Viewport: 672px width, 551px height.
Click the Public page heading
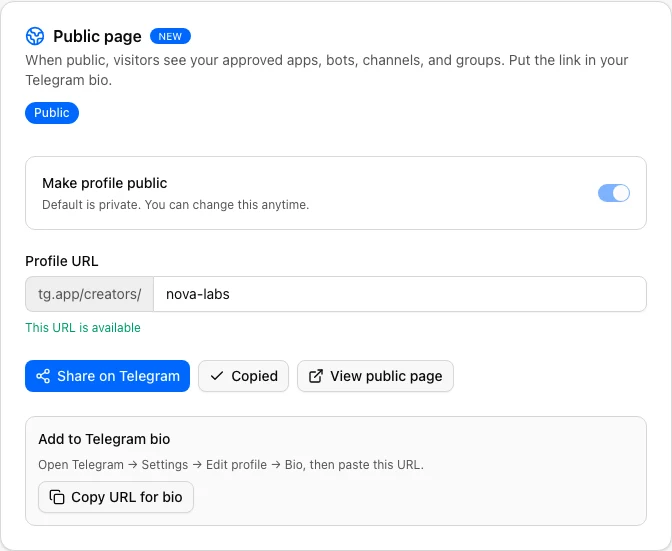(97, 36)
